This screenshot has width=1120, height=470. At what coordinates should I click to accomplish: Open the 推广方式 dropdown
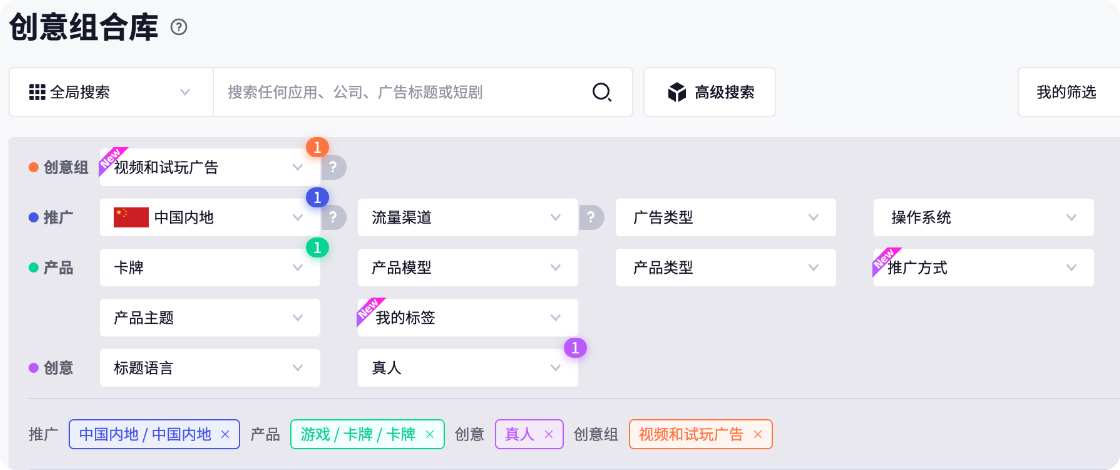point(984,267)
